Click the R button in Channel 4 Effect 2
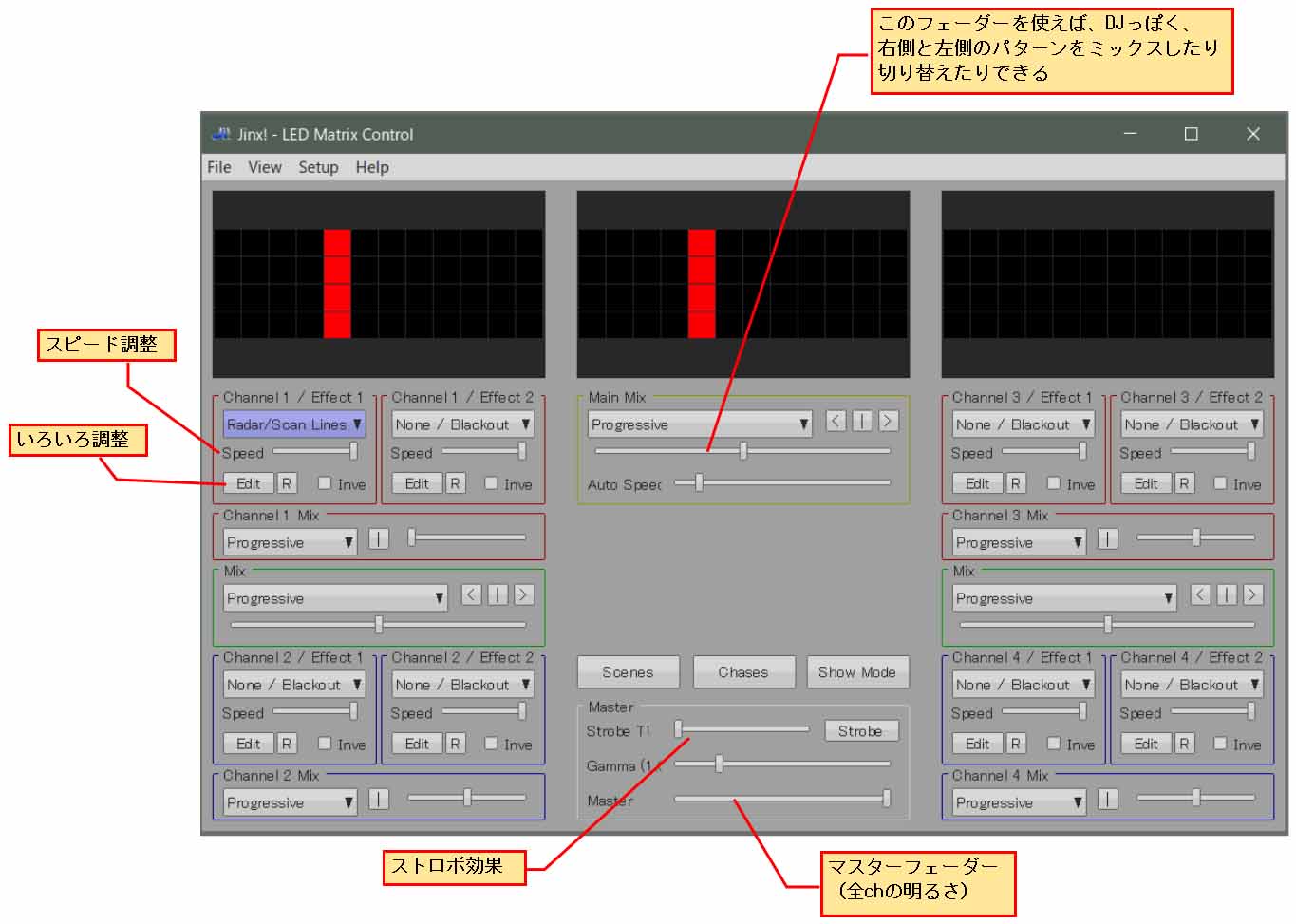 coord(1184,744)
